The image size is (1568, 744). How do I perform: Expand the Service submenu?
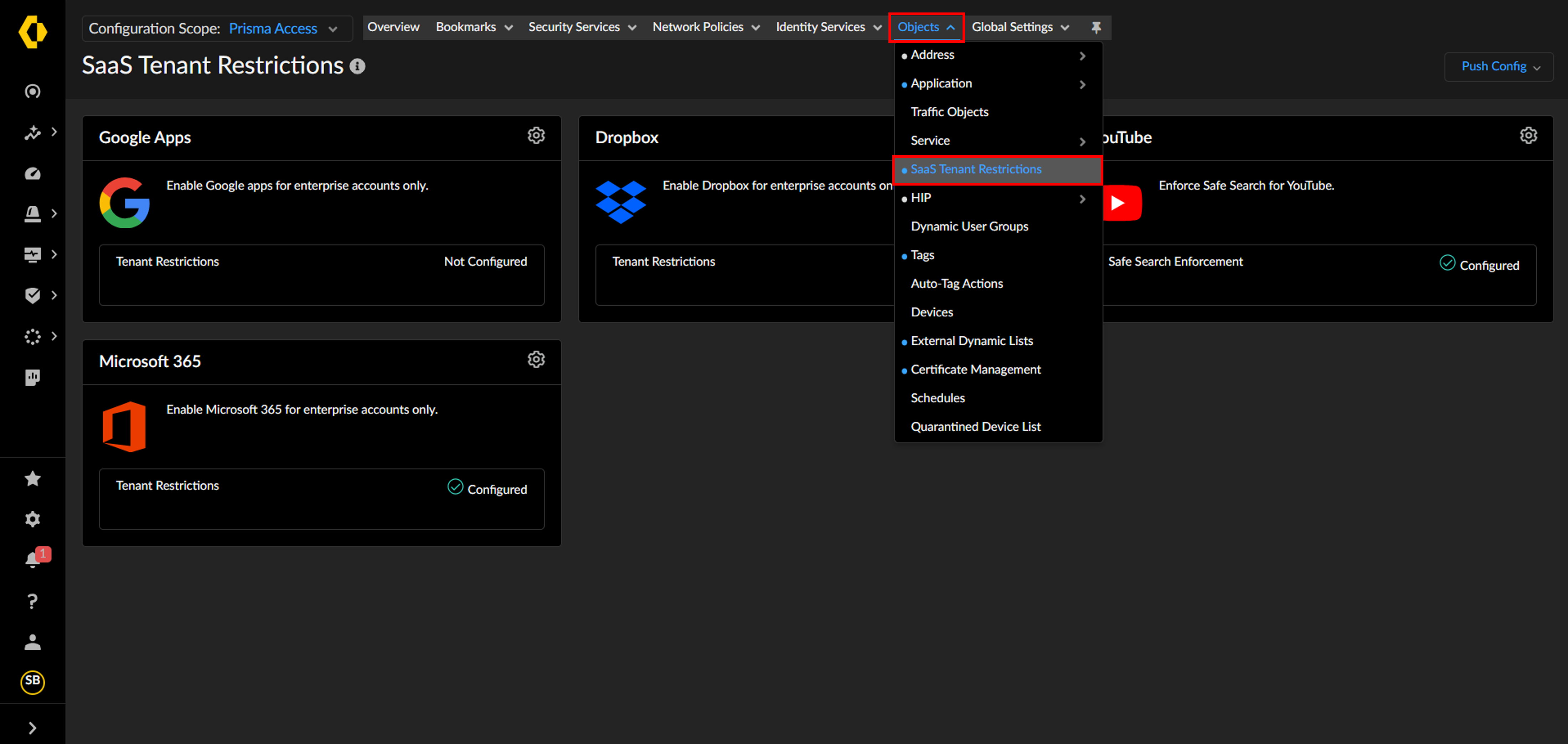pos(998,141)
